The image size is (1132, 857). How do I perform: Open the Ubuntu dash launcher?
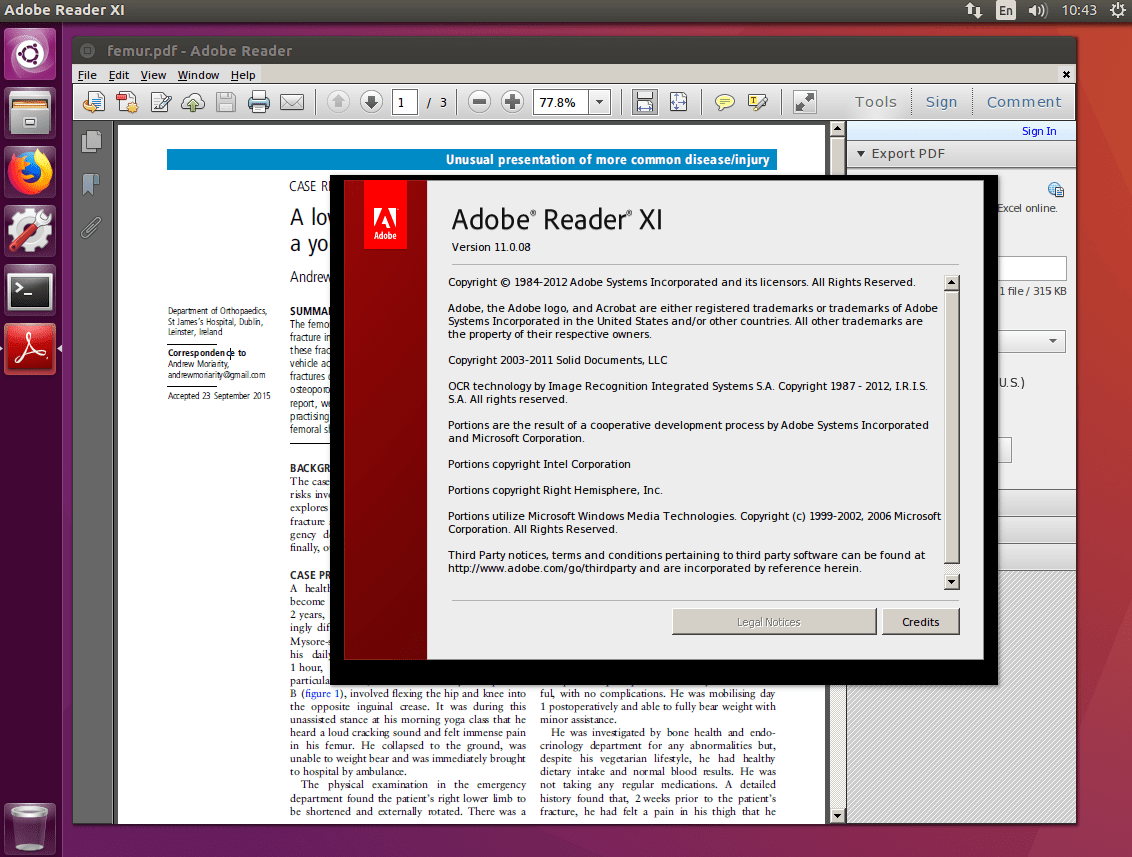(30, 54)
